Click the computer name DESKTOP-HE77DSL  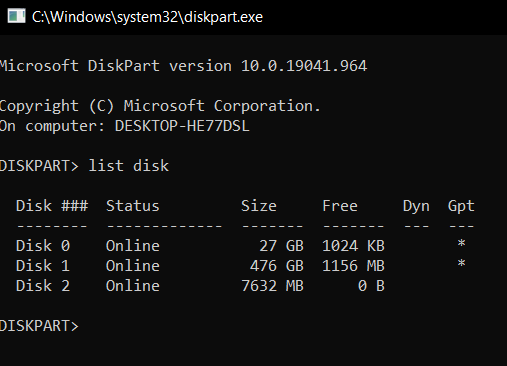(182, 126)
